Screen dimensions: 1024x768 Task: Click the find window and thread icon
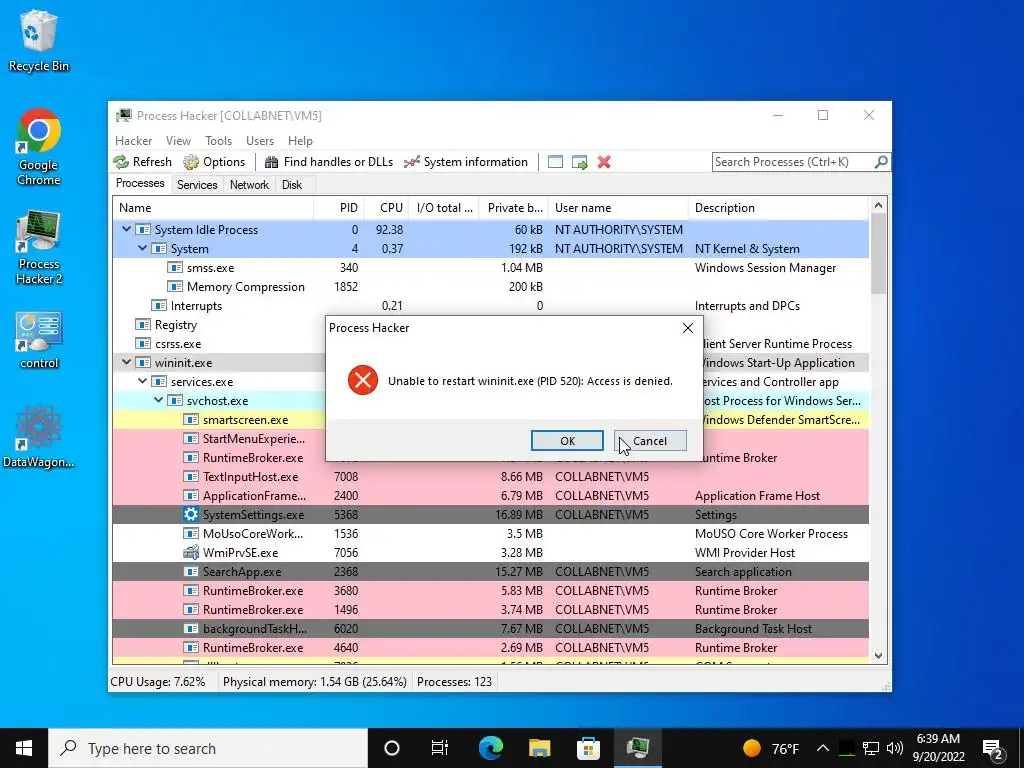[x=580, y=162]
